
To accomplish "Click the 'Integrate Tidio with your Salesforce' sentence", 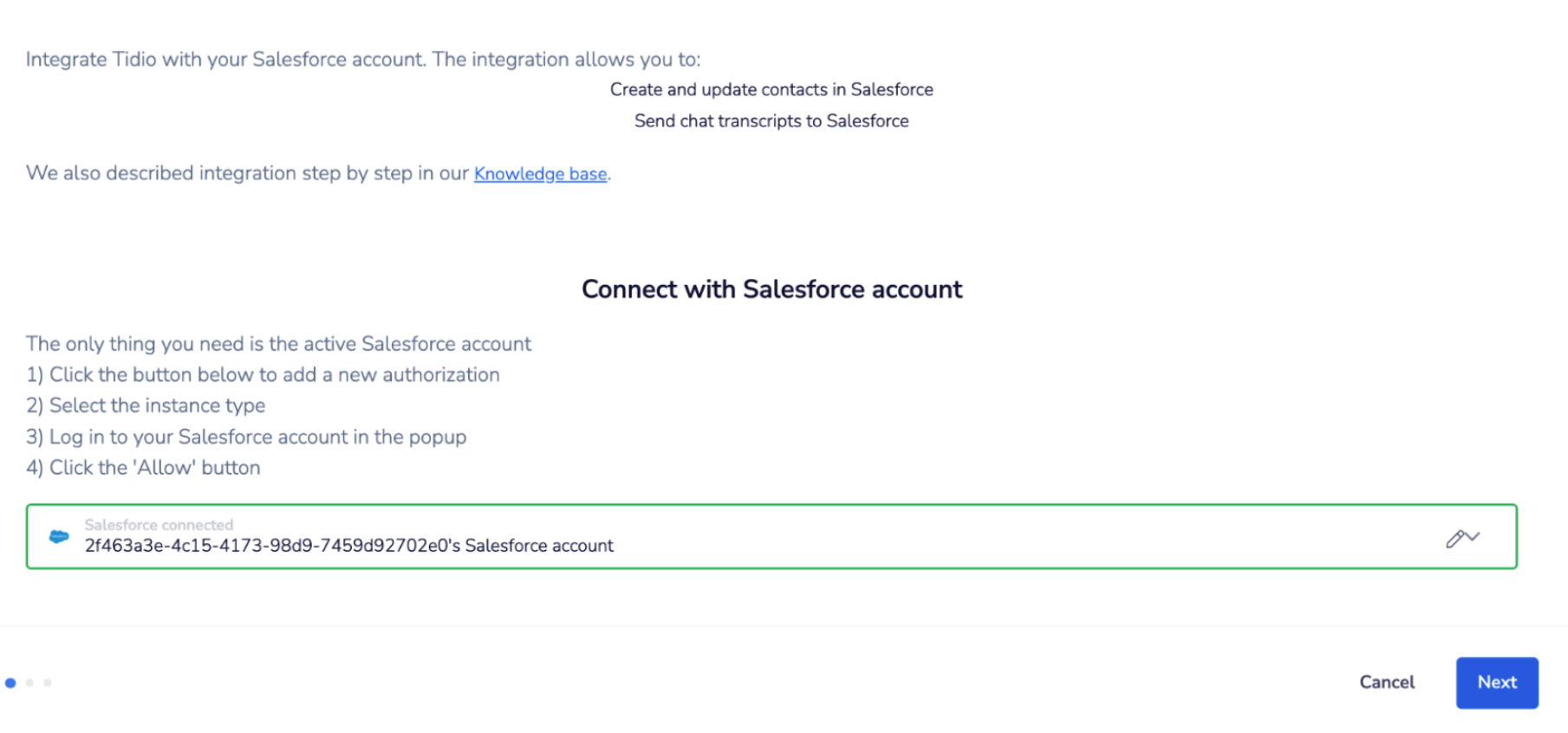I will [x=363, y=59].
